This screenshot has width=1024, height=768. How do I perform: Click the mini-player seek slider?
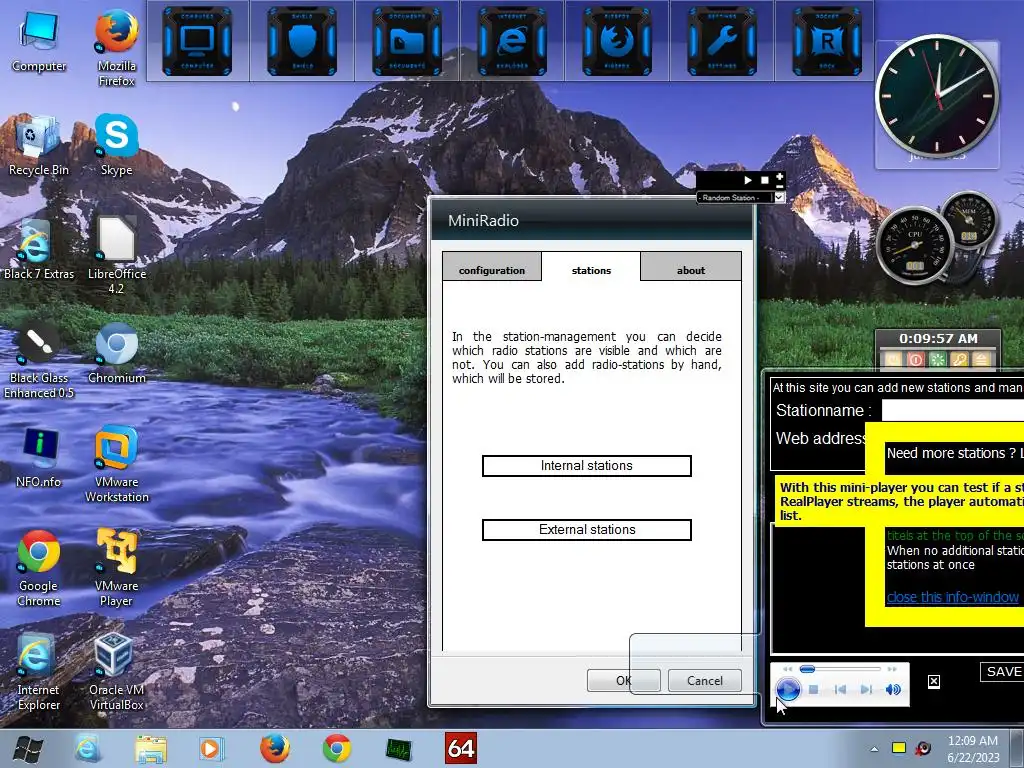tap(840, 669)
